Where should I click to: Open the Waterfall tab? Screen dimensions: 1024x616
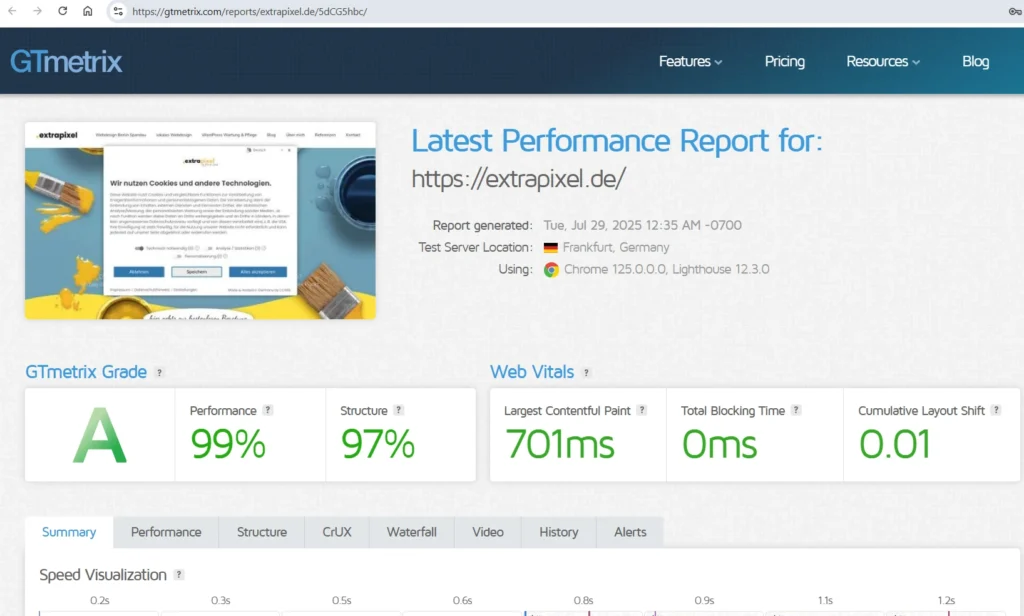pyautogui.click(x=411, y=532)
